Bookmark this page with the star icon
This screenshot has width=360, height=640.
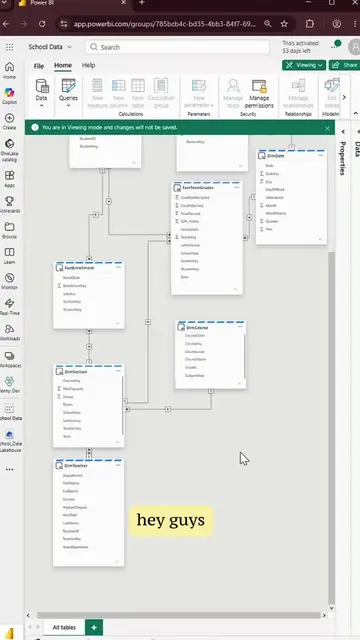pos(284,24)
